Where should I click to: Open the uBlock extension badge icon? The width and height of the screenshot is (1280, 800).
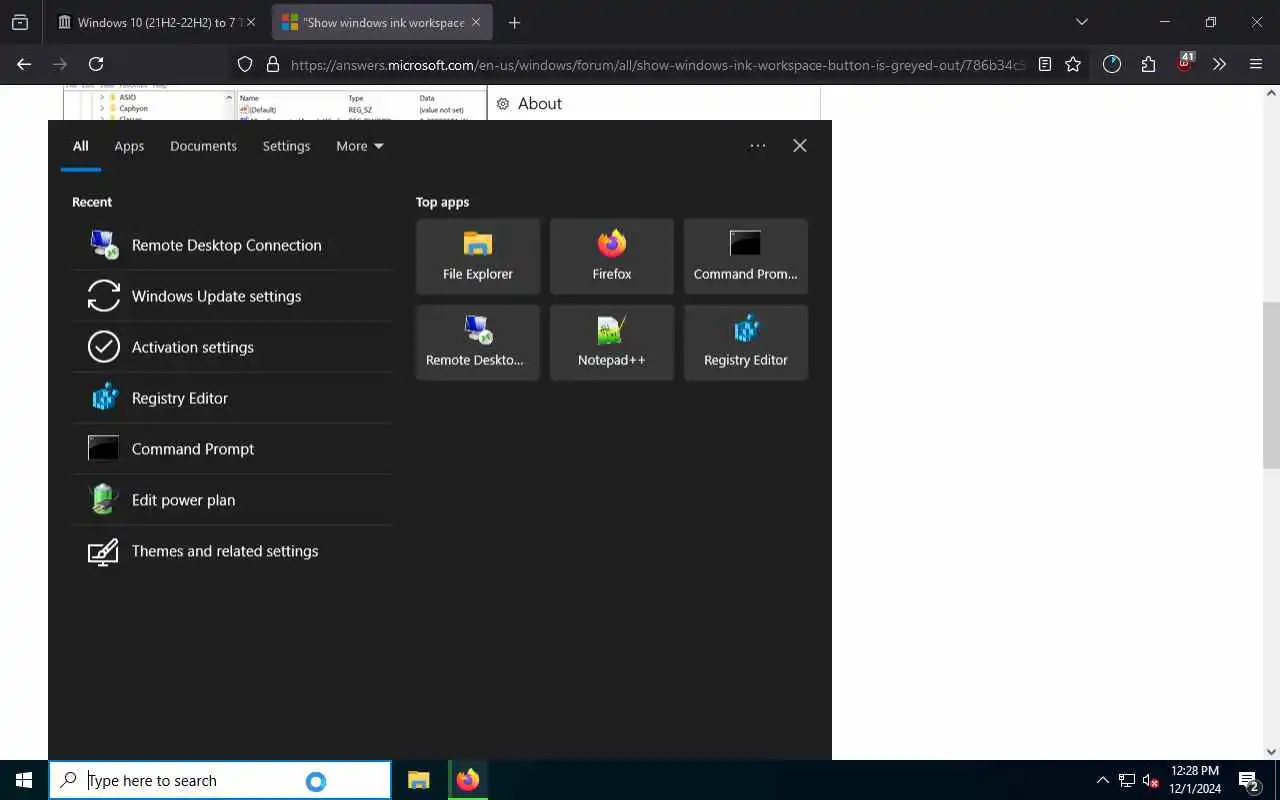pos(1185,63)
